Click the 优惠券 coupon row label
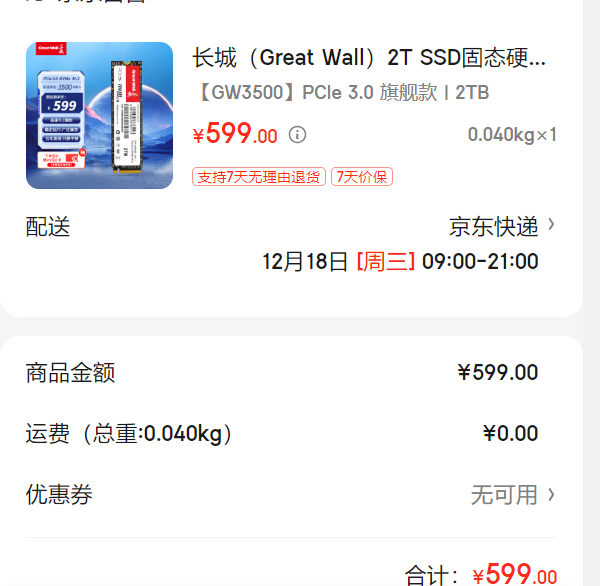Screen dimensions: 600x586 59,495
